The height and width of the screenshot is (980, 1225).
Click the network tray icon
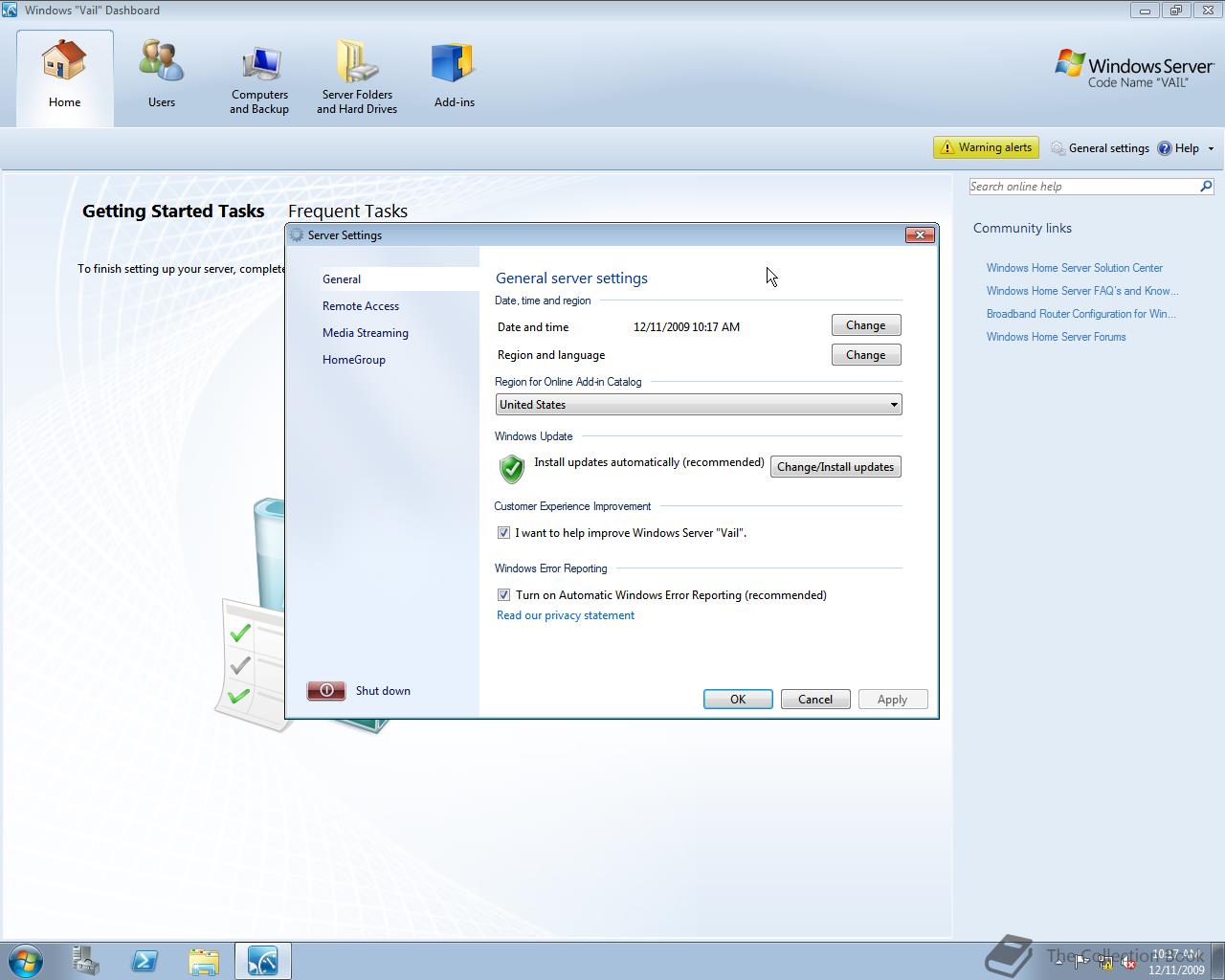pos(1105,962)
